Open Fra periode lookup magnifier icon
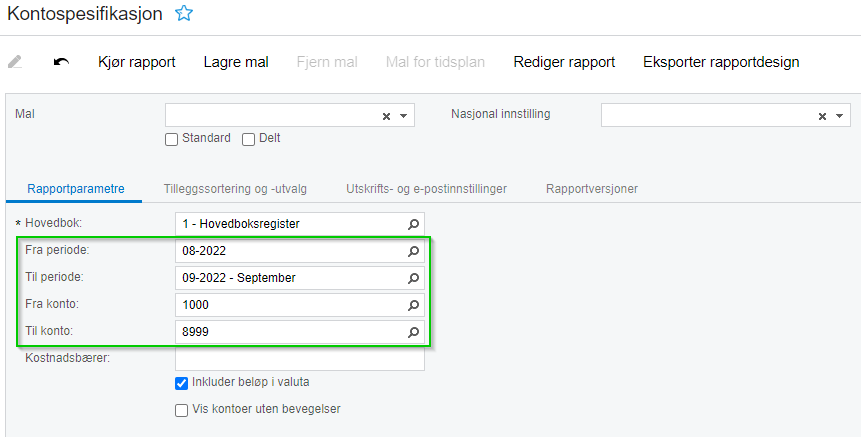The image size is (861, 437). click(x=413, y=251)
